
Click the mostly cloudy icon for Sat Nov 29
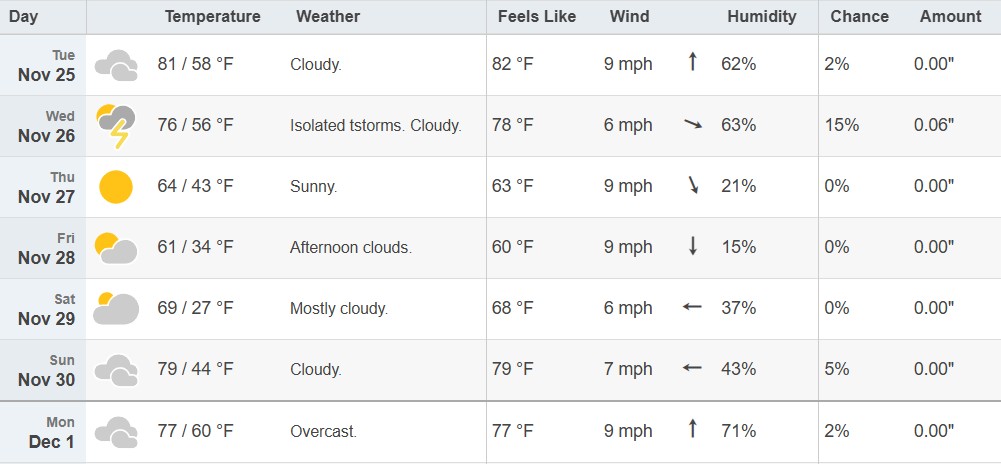tap(116, 308)
